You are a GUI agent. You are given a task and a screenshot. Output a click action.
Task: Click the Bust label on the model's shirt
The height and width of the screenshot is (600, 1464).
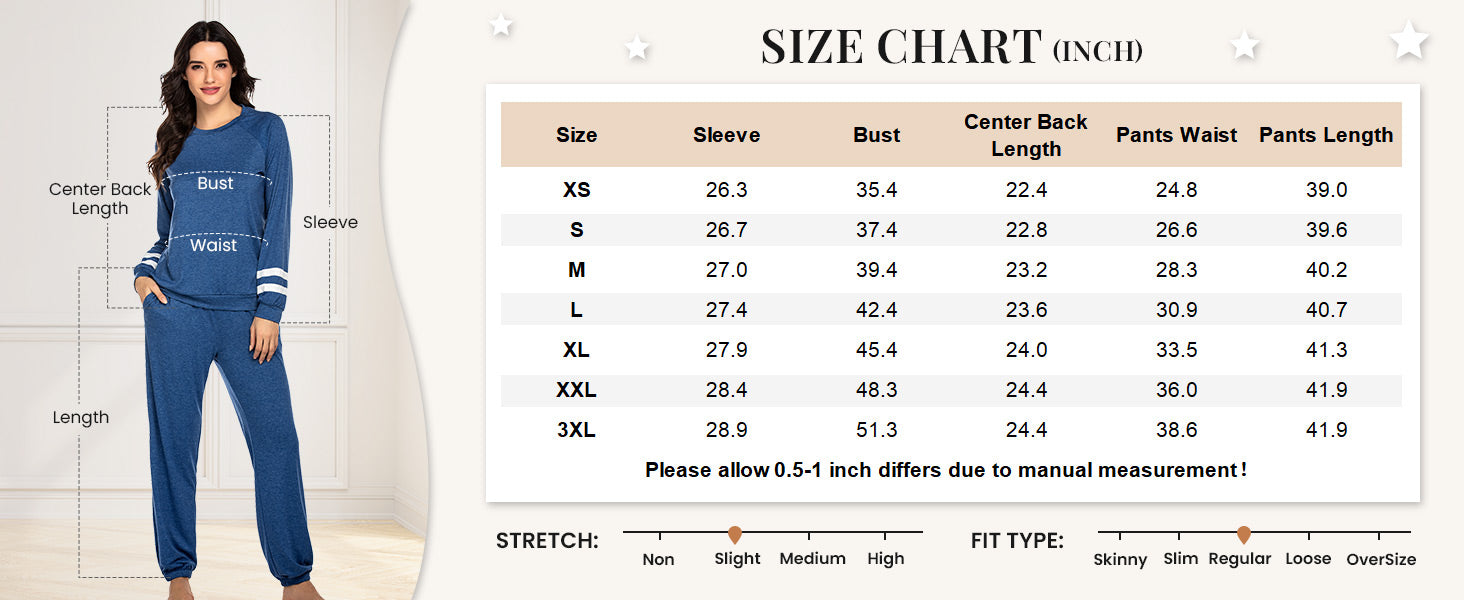(215, 183)
